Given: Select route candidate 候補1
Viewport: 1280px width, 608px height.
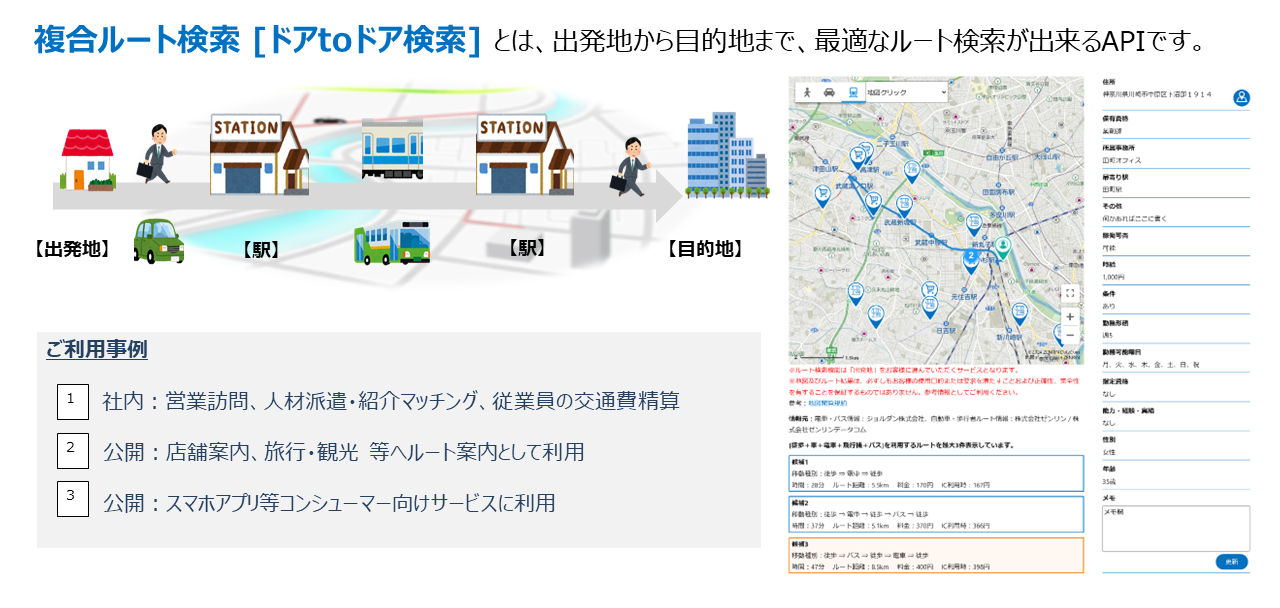Looking at the screenshot, I should (x=935, y=473).
